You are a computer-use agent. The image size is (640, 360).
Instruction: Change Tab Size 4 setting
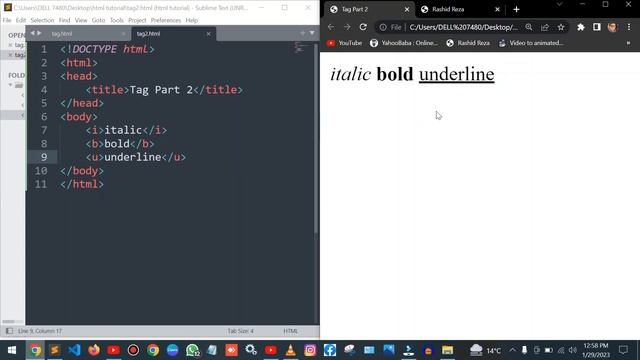pos(240,331)
